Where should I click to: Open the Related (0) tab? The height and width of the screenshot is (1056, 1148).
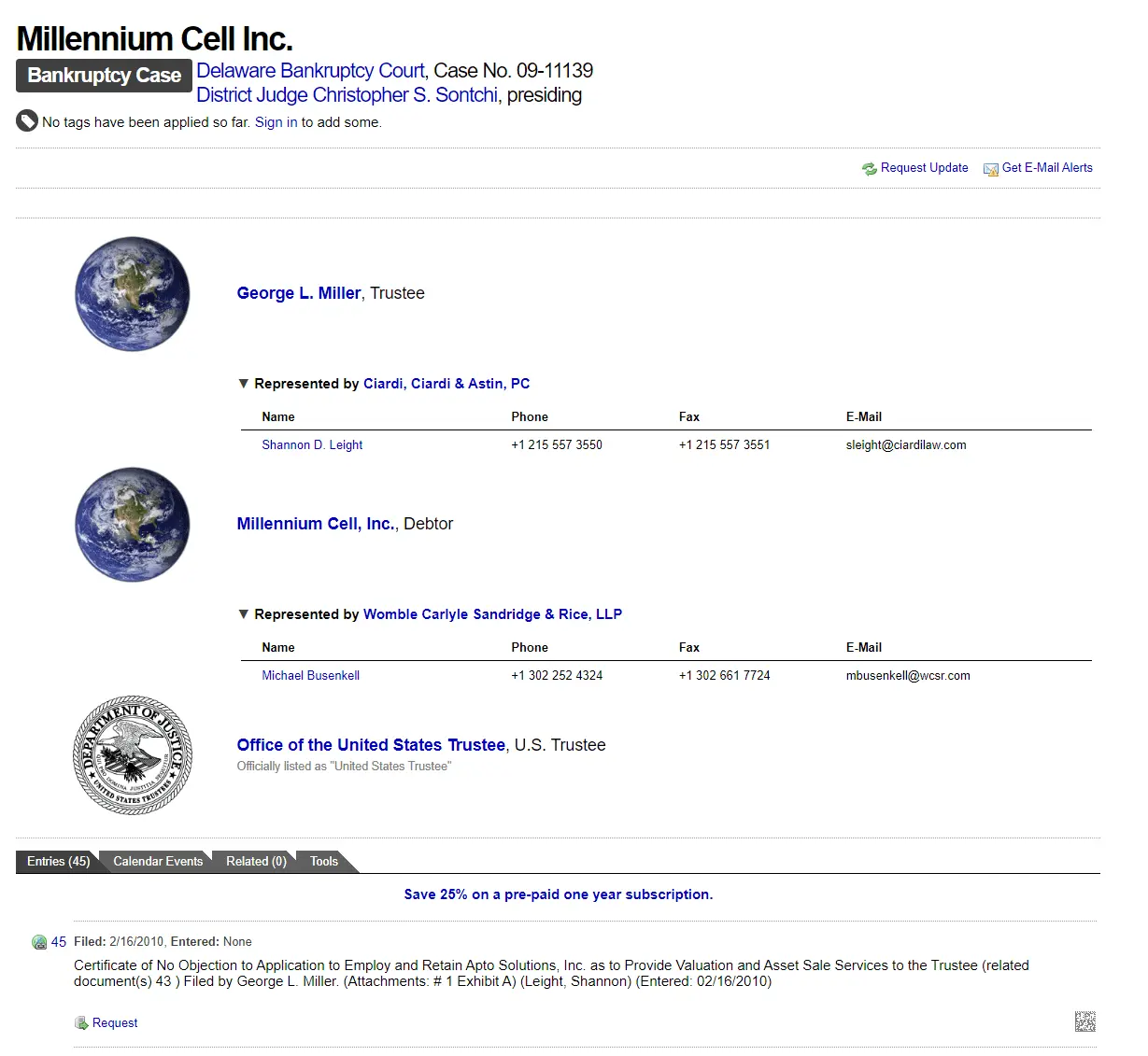(256, 862)
